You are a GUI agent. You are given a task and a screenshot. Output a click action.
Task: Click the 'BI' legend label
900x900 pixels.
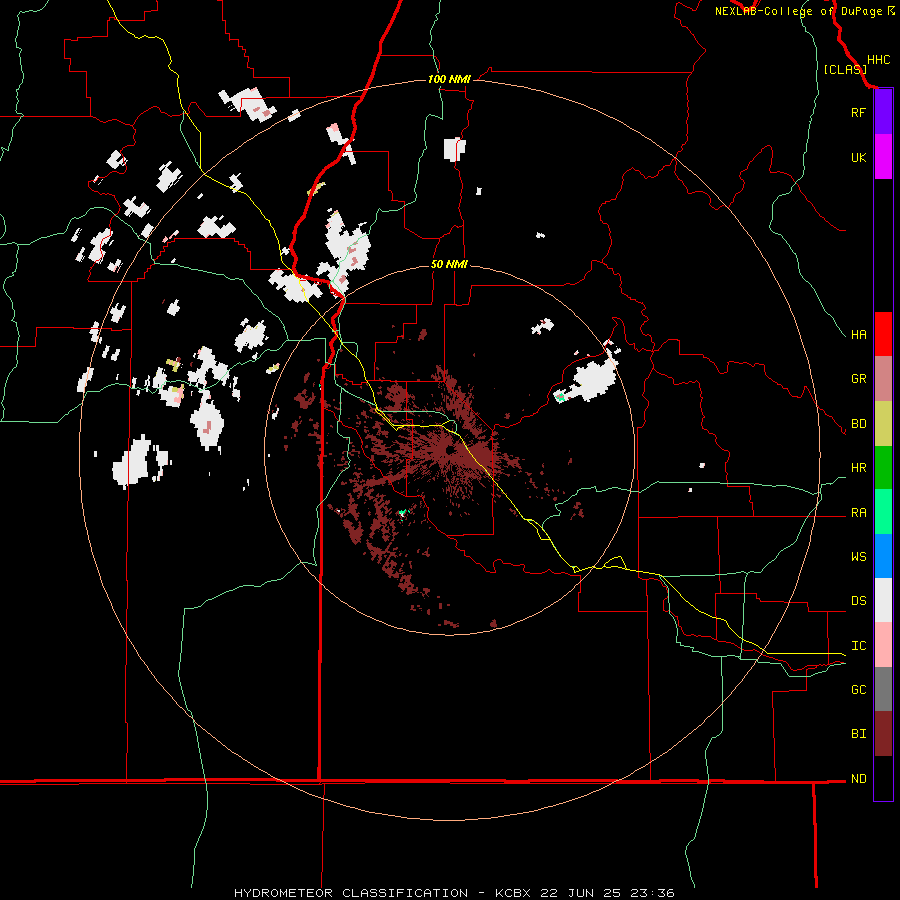[x=858, y=734]
